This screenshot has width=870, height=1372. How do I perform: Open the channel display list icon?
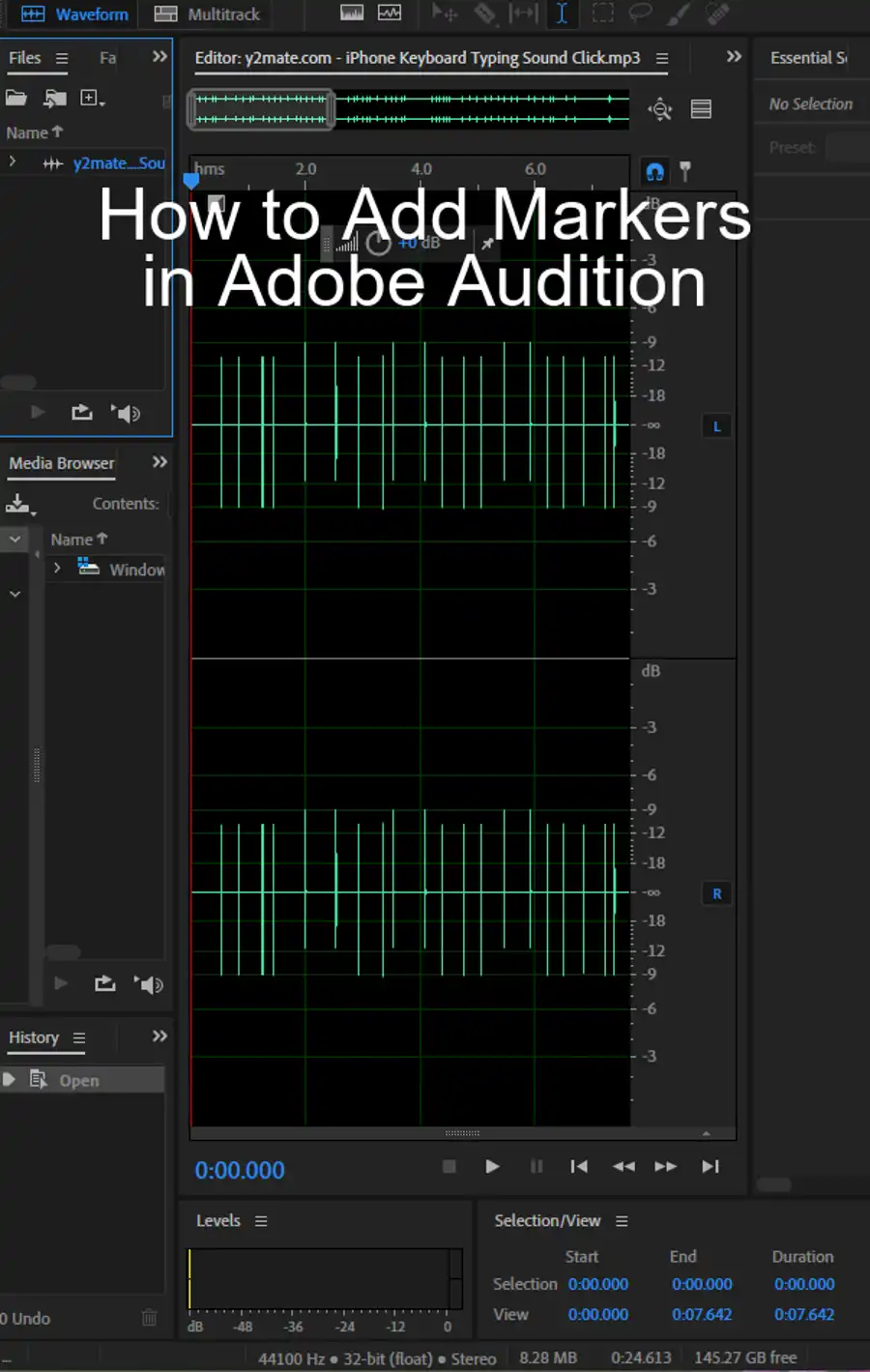click(x=701, y=108)
